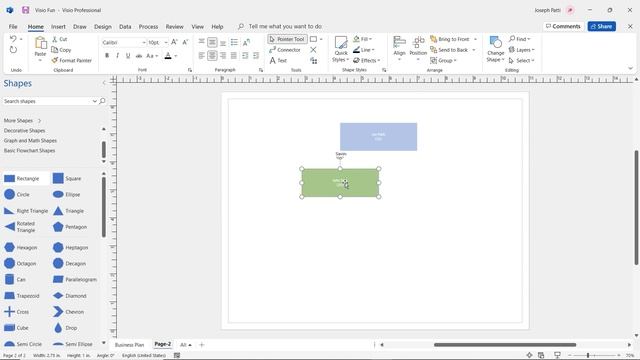Activate Format Painter
The image size is (640, 360).
(x=72, y=60)
